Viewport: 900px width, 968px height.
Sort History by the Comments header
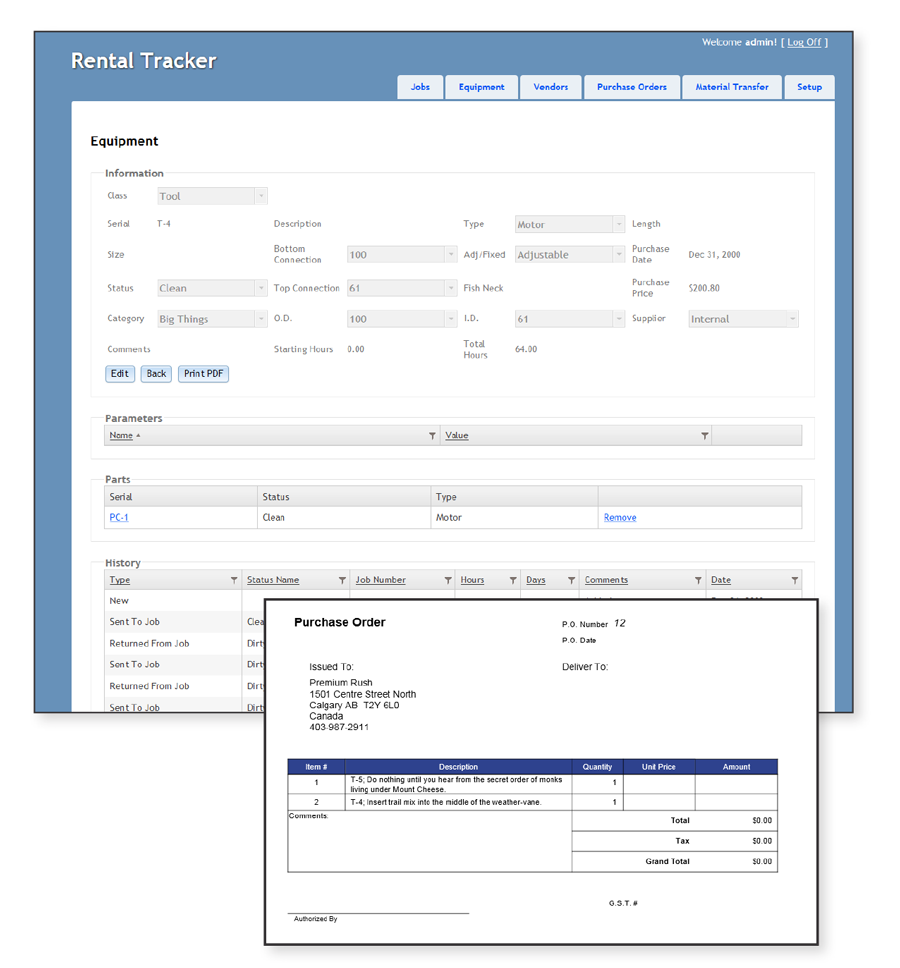tap(606, 580)
